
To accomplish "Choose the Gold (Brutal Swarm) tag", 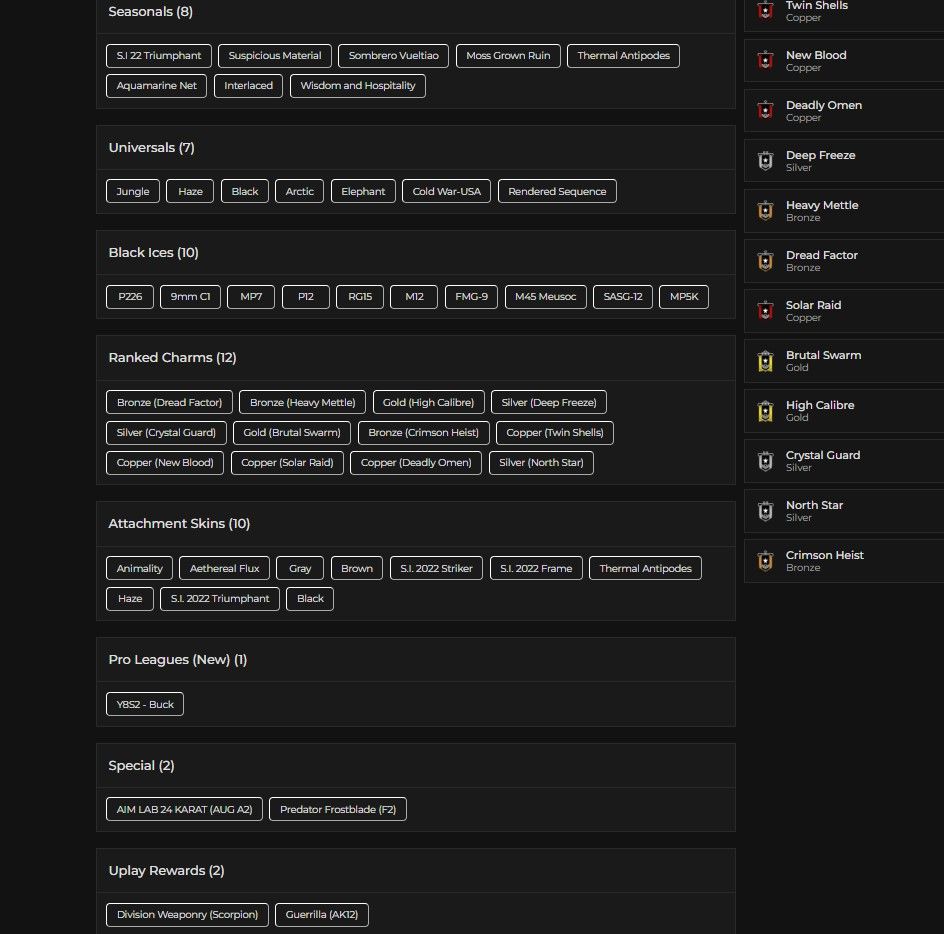I will (x=292, y=432).
